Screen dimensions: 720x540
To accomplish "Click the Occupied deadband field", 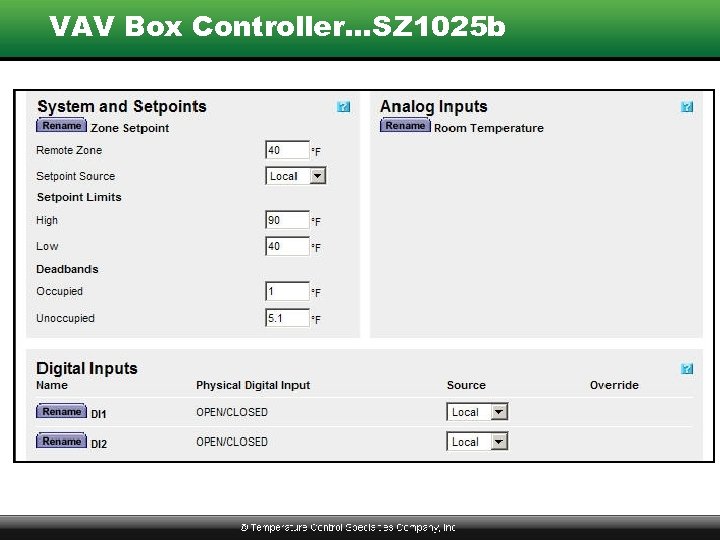I will click(287, 291).
